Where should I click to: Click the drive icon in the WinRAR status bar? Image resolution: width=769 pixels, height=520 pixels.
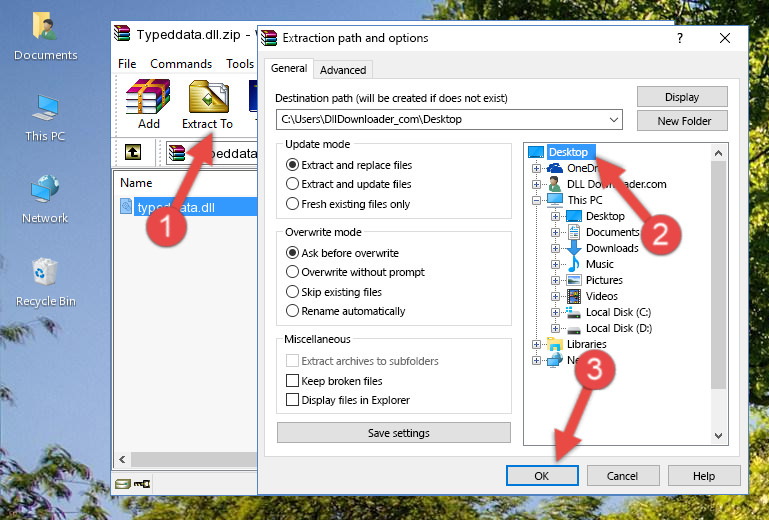123,484
